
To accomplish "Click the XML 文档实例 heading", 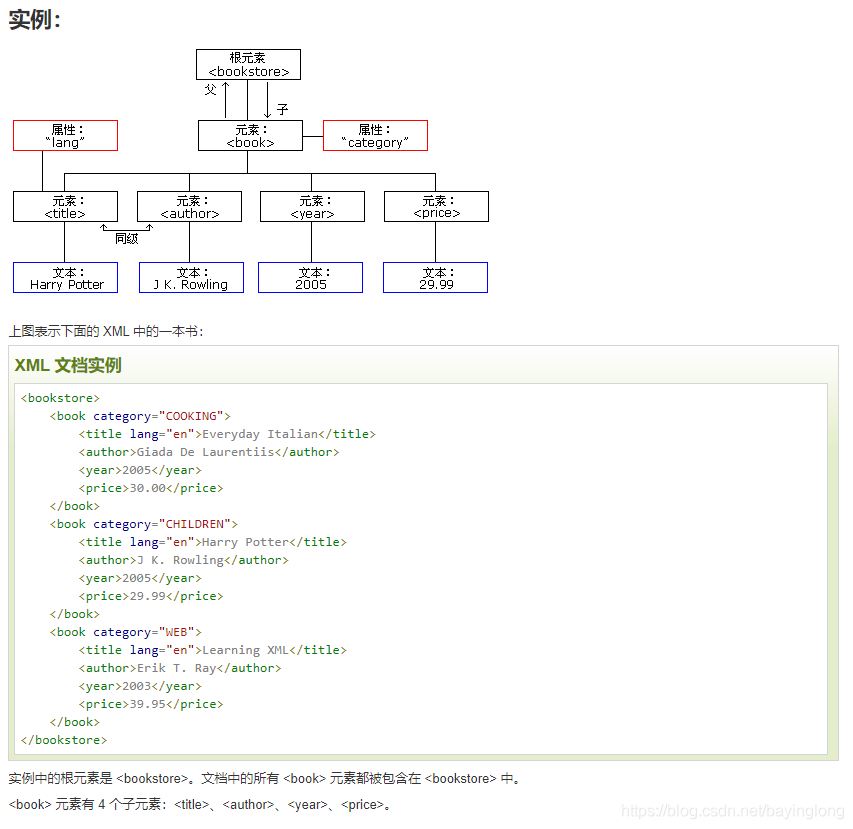I will 67,365.
